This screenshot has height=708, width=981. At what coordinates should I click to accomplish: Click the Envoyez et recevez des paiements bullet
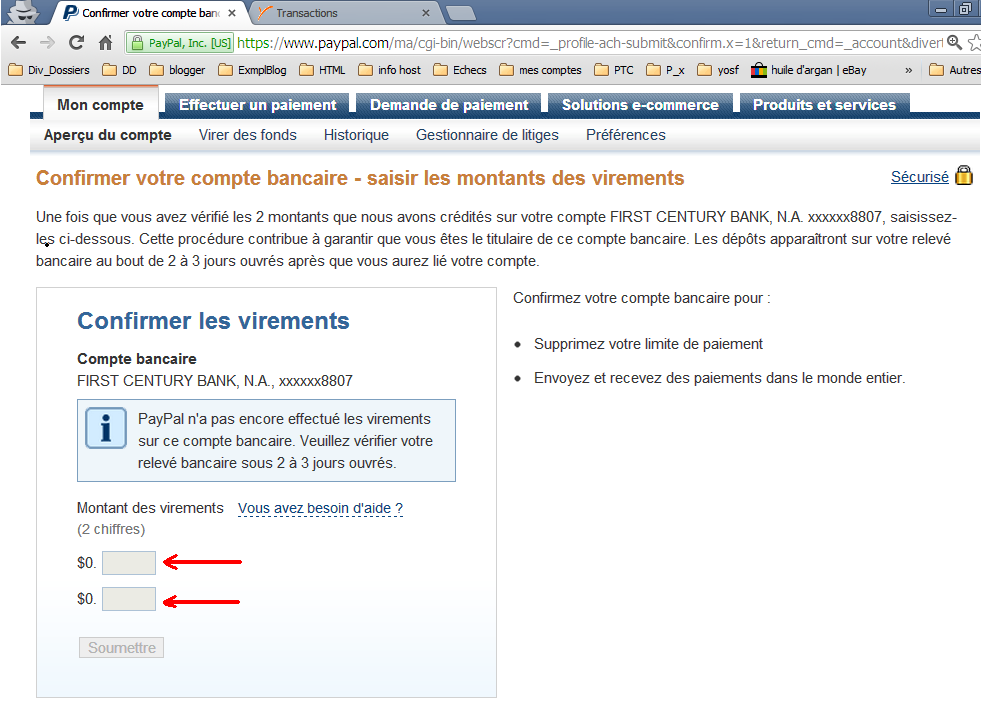coord(719,378)
